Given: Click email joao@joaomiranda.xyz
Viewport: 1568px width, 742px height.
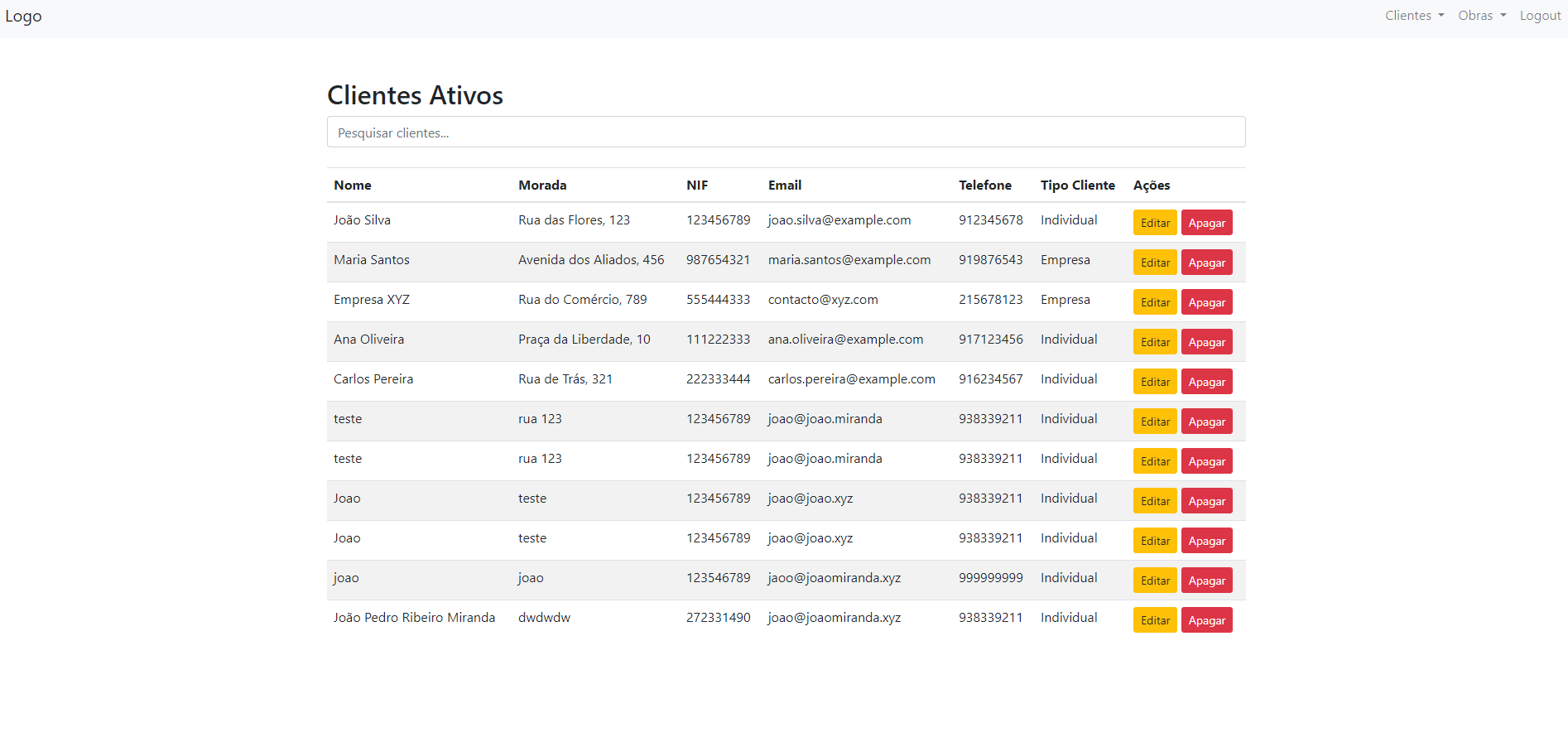Looking at the screenshot, I should 835,618.
